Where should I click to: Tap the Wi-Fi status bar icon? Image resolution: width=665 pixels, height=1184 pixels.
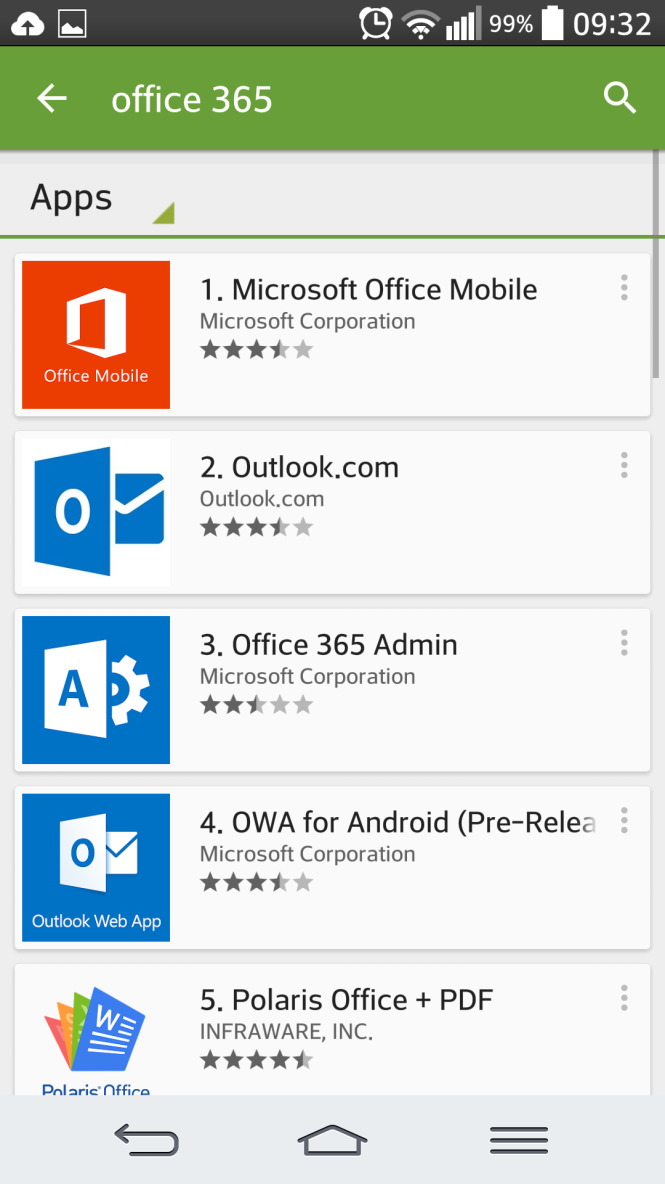pyautogui.click(x=421, y=25)
